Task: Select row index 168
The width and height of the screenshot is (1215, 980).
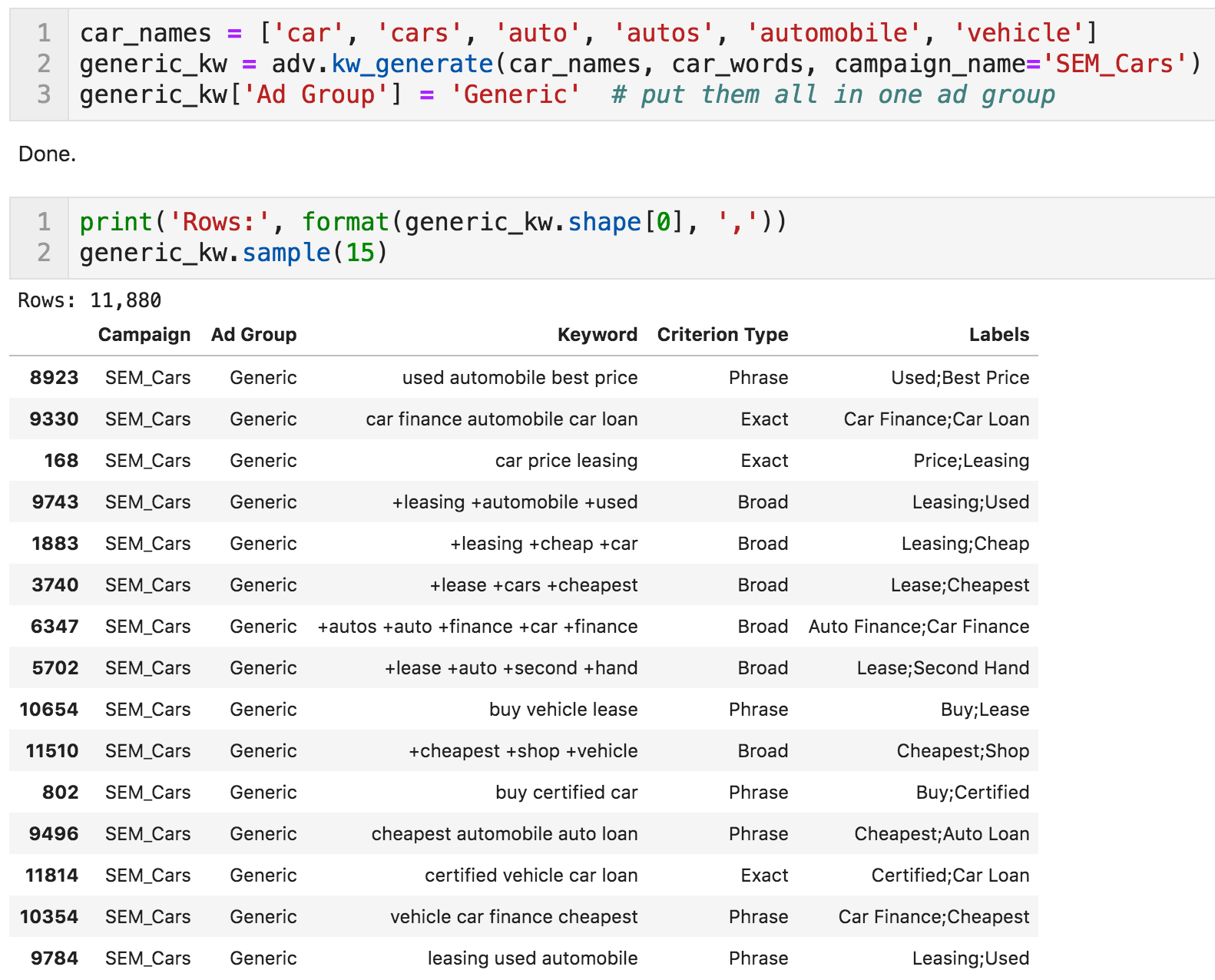Action: coord(61,461)
